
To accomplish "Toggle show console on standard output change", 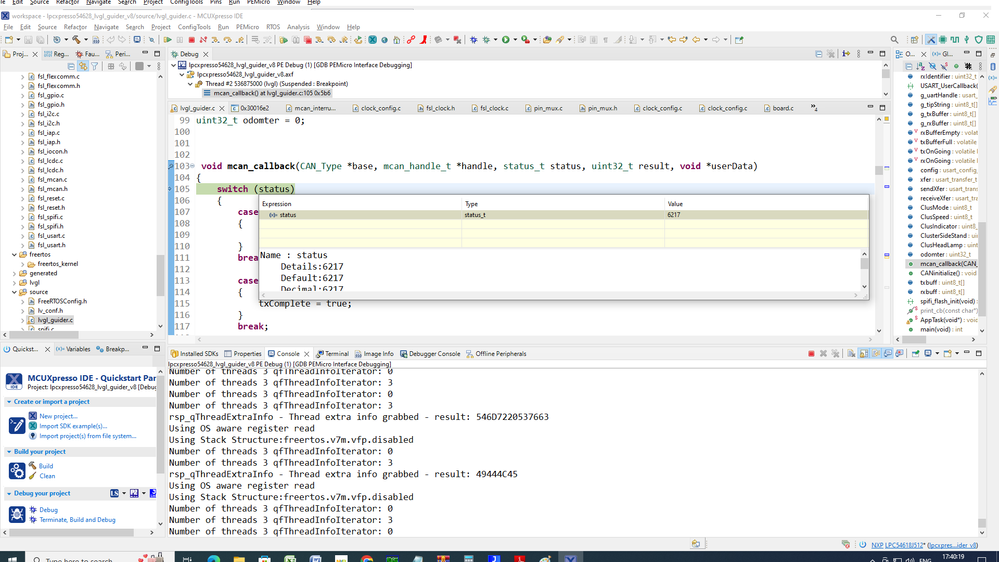I will click(x=888, y=354).
